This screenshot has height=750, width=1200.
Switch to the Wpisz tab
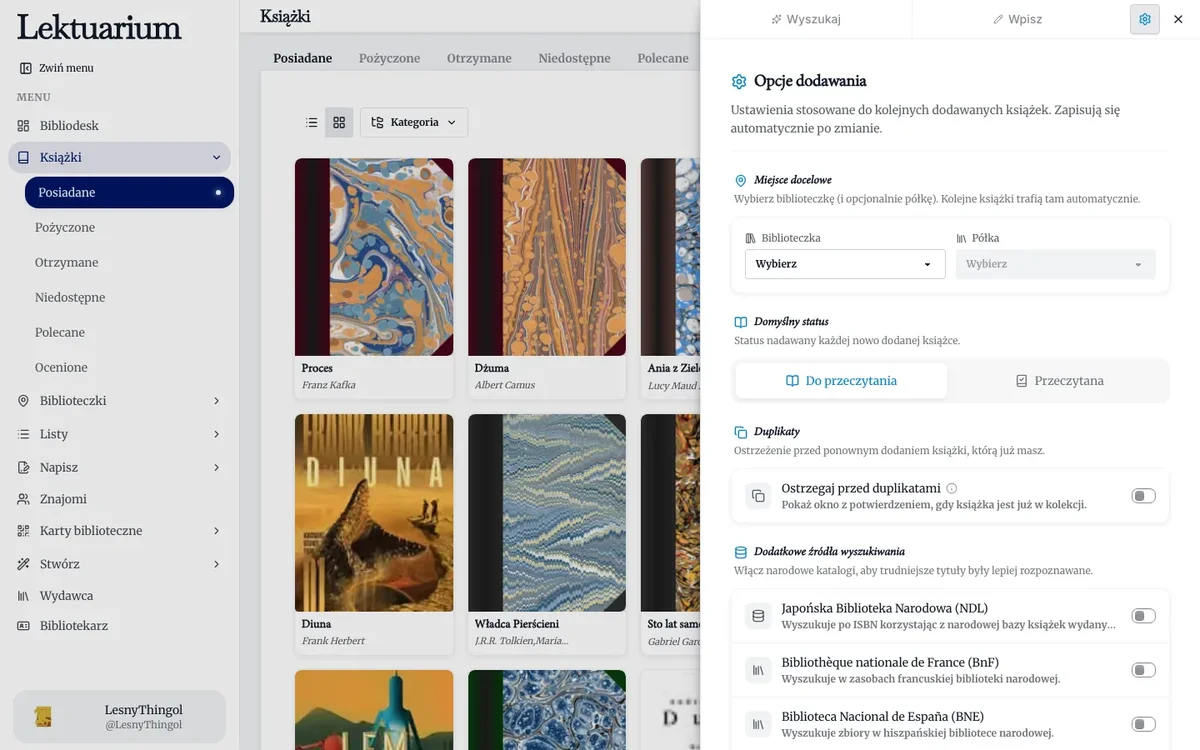(x=1016, y=19)
